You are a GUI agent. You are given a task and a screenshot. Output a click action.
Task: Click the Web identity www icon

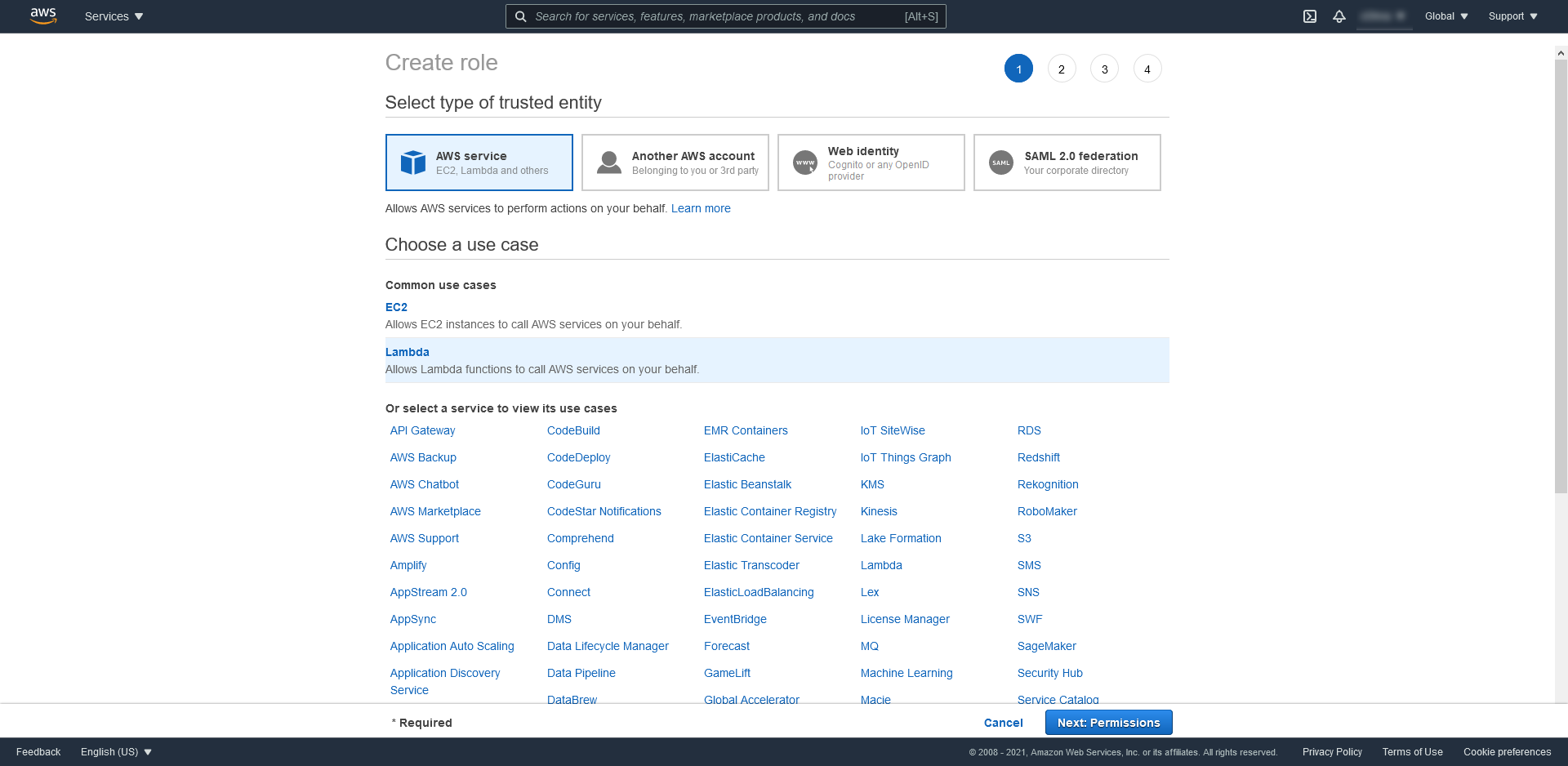[x=805, y=163]
